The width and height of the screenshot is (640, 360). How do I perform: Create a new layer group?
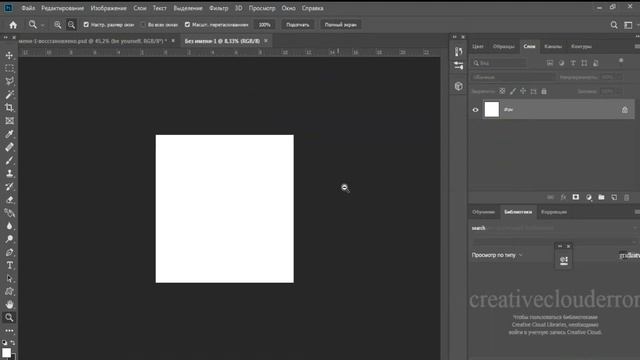pyautogui.click(x=601, y=198)
